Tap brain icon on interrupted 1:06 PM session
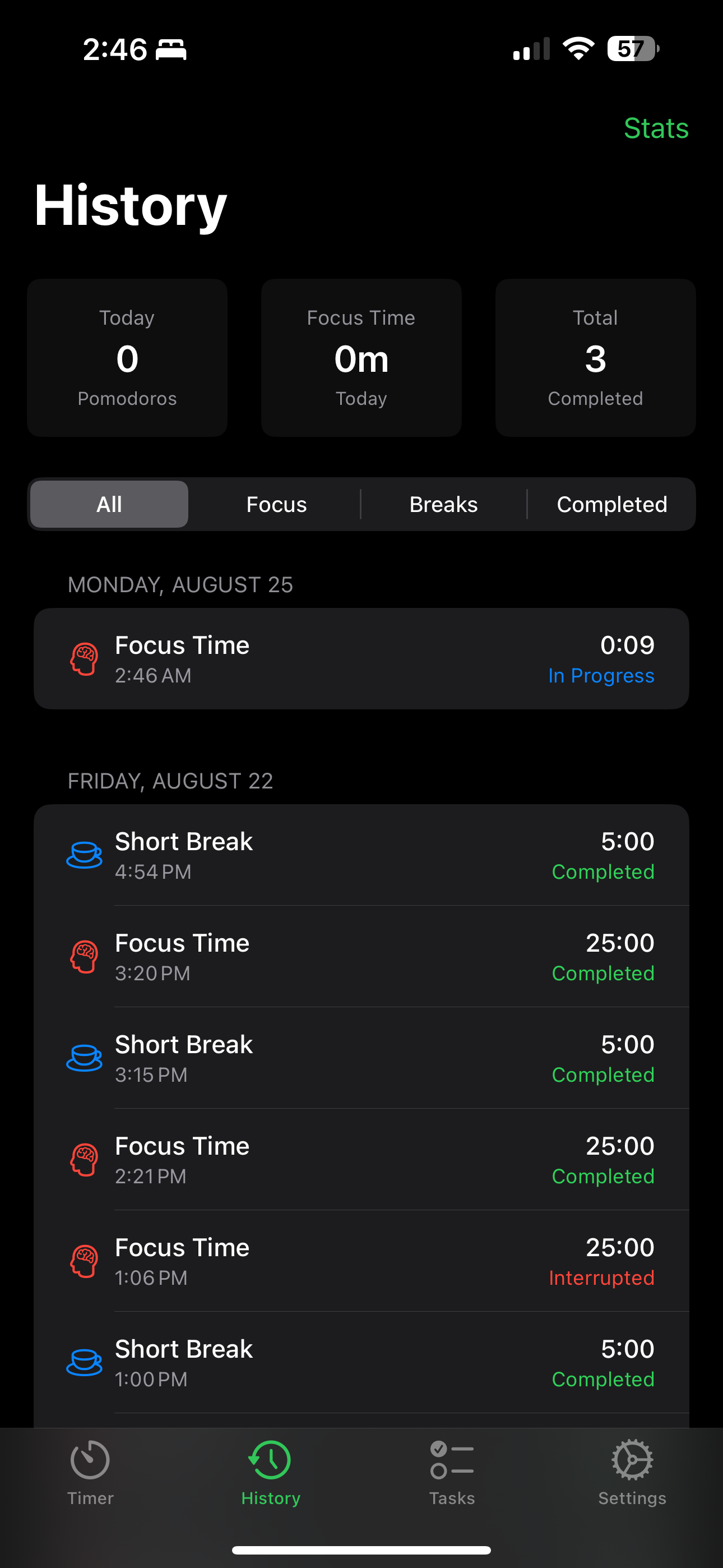This screenshot has height=1568, width=723. pos(84,1261)
